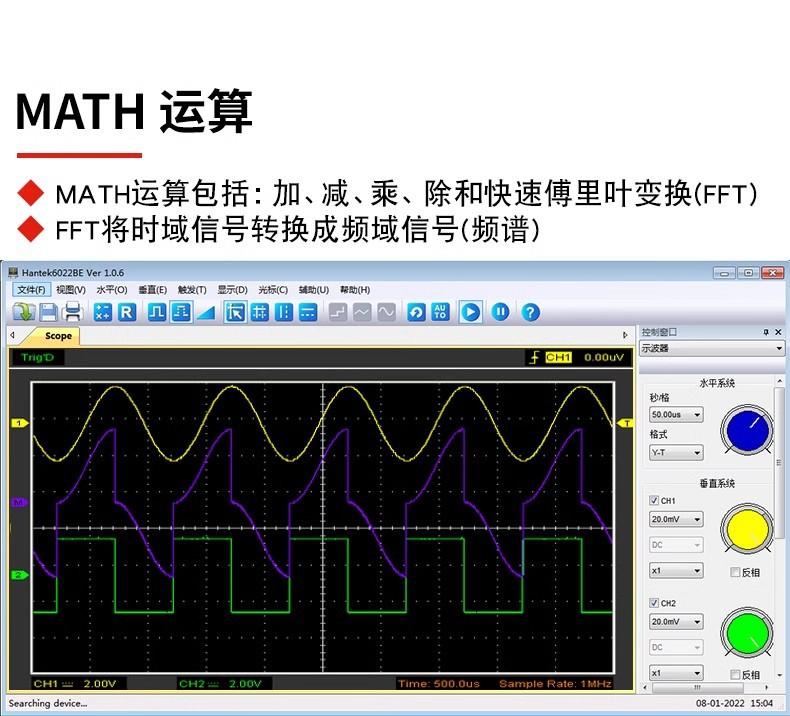
Task: Click the AUTO setup toolbar icon
Action: (440, 312)
